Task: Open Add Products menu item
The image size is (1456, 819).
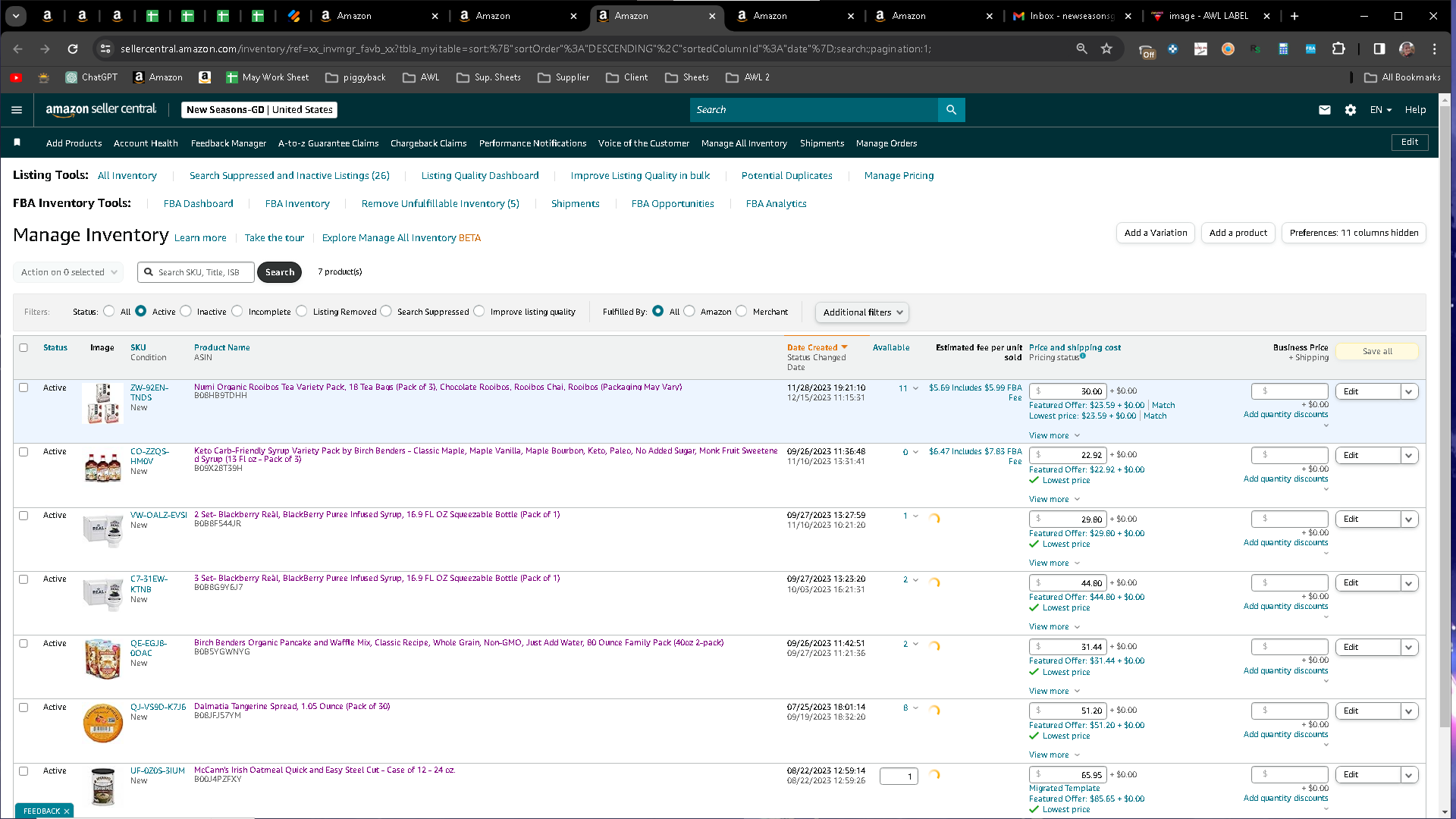Action: (74, 143)
